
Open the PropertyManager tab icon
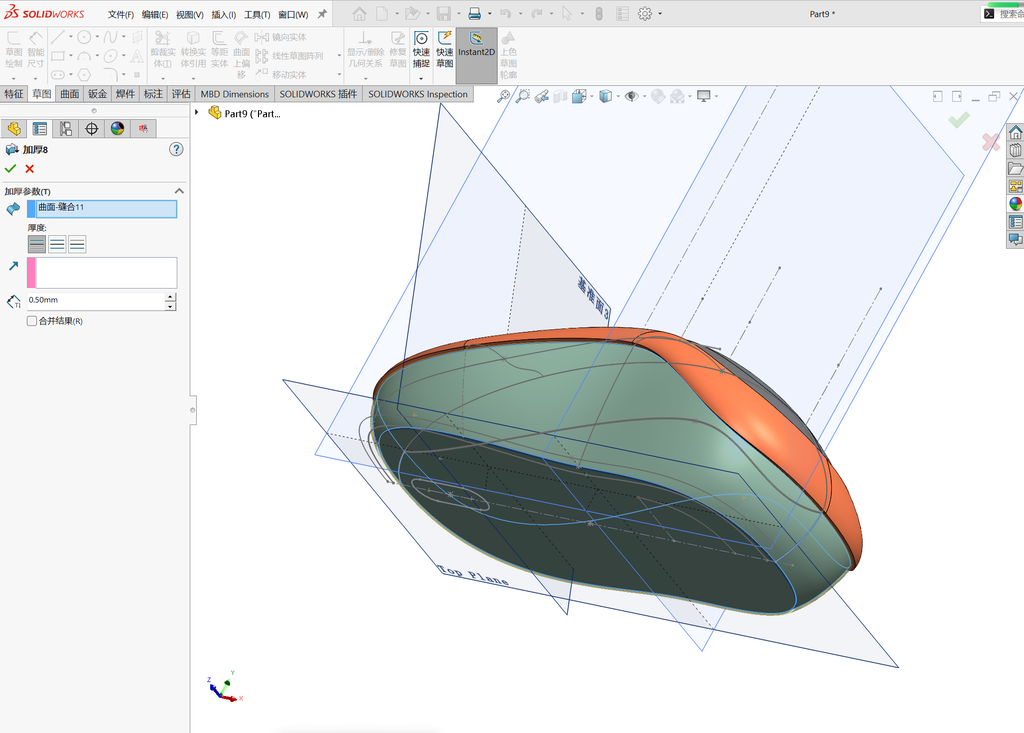[40, 129]
